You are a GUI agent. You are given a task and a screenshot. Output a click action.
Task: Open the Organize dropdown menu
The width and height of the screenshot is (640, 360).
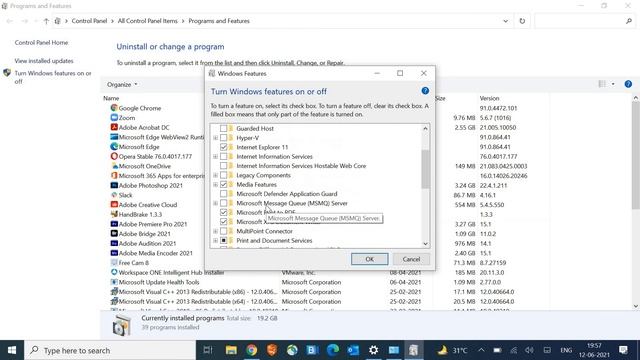(x=122, y=84)
